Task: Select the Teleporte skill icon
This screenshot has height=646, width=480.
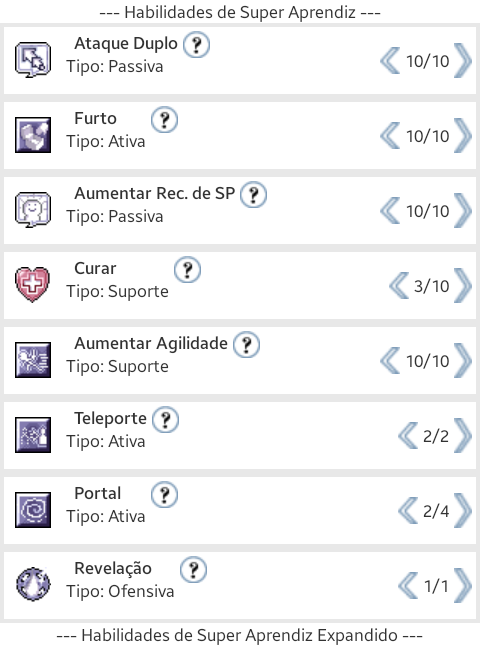Action: [x=33, y=435]
